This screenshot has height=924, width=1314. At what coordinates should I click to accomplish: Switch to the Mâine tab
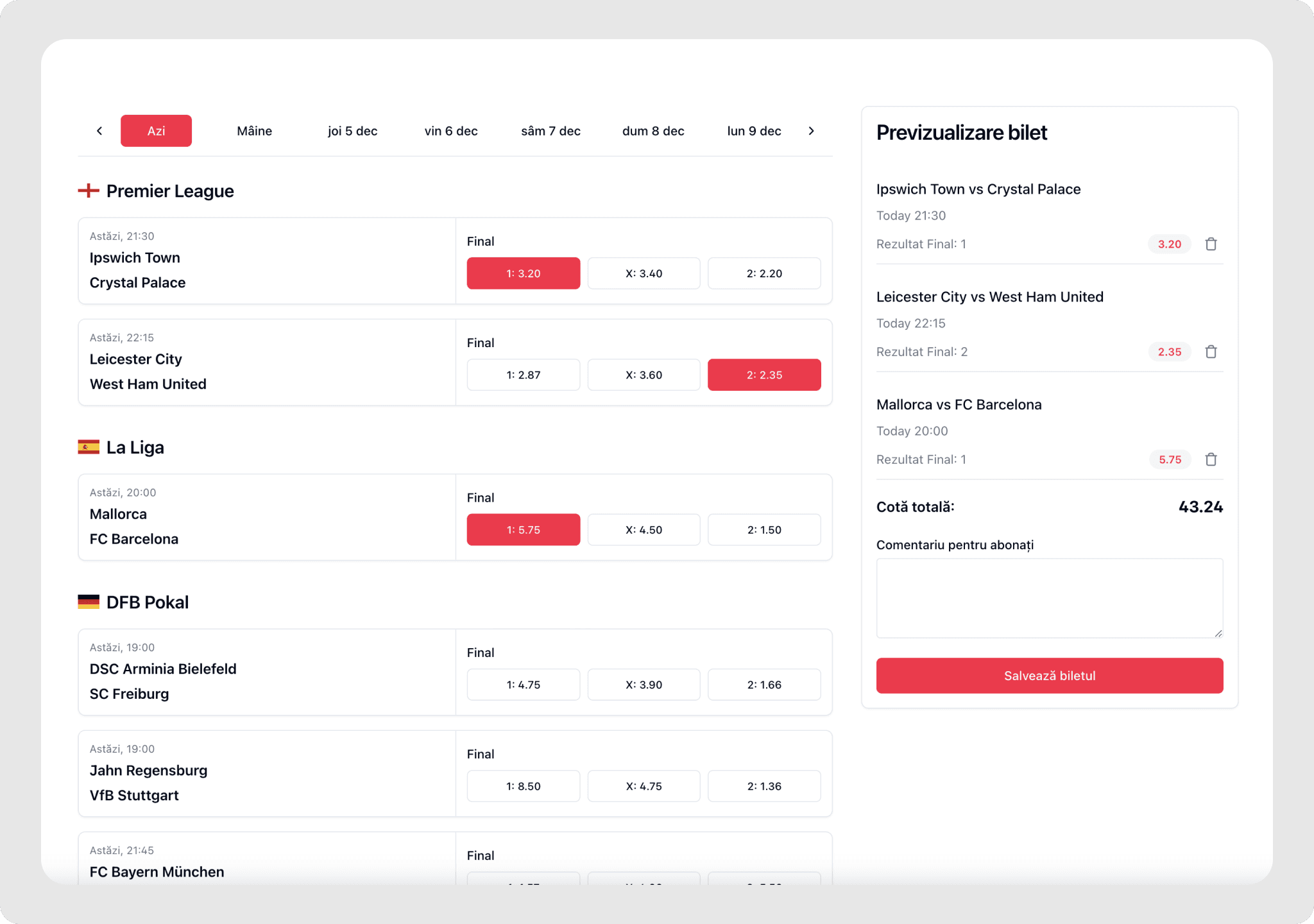[x=254, y=131]
